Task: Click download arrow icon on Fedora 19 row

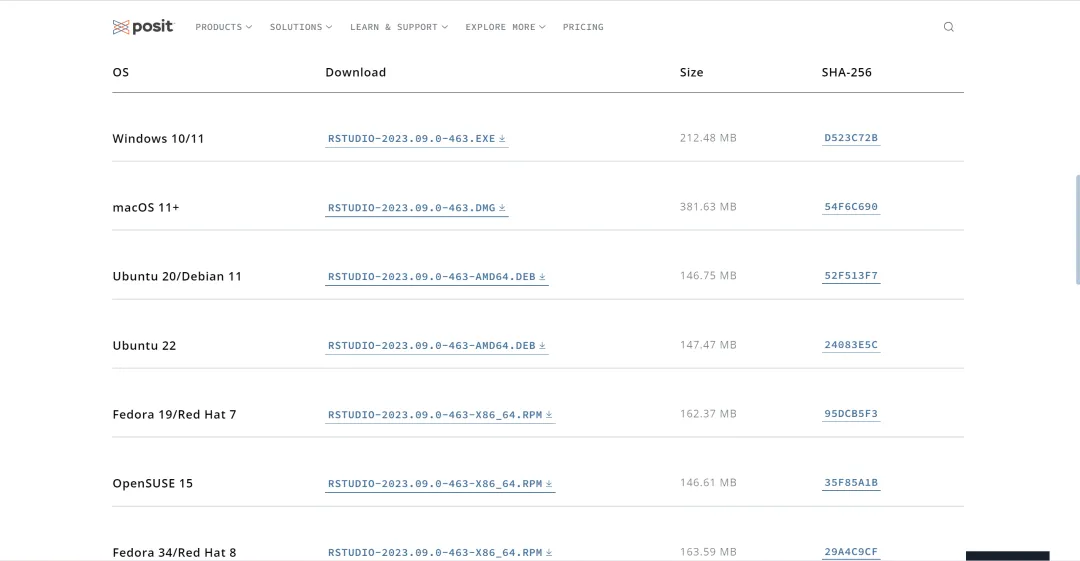Action: [549, 414]
